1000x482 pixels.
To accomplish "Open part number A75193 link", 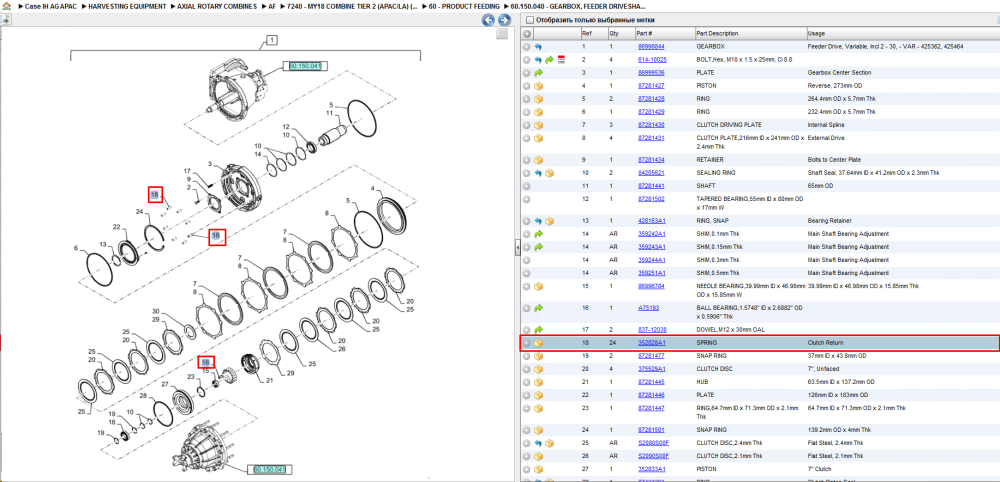I will pyautogui.click(x=649, y=308).
